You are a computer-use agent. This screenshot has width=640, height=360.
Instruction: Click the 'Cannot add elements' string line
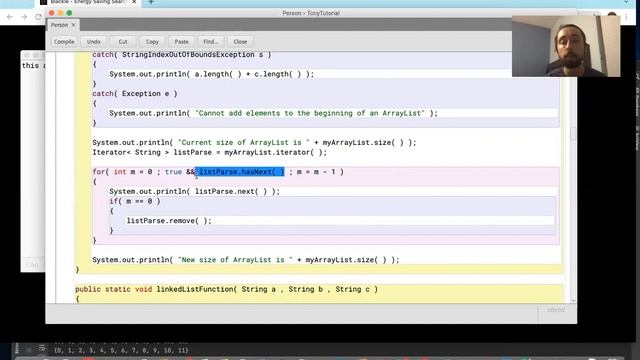pyautogui.click(x=273, y=113)
